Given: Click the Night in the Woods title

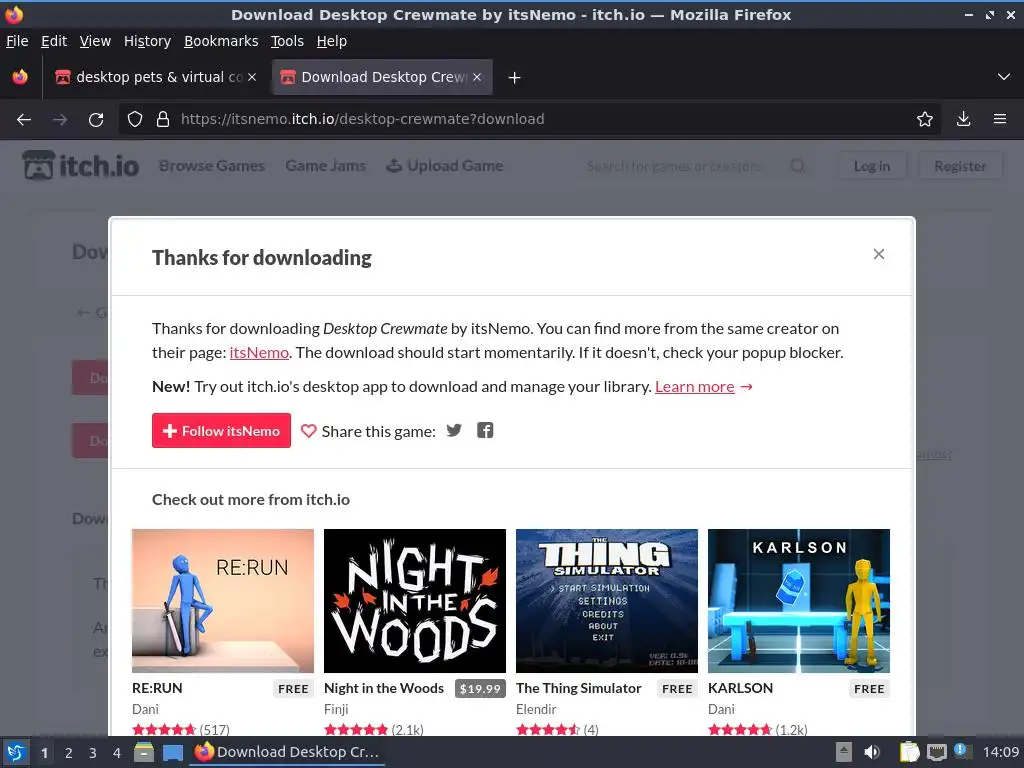Looking at the screenshot, I should [x=383, y=688].
